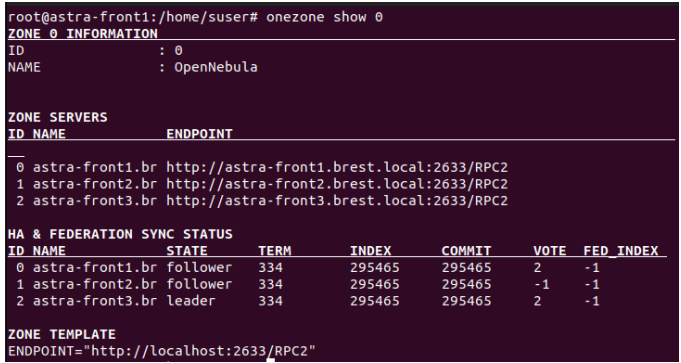Open the astra-front3.brest.local:2633/RPC2 URL
This screenshot has height=363, width=681.
(337, 201)
